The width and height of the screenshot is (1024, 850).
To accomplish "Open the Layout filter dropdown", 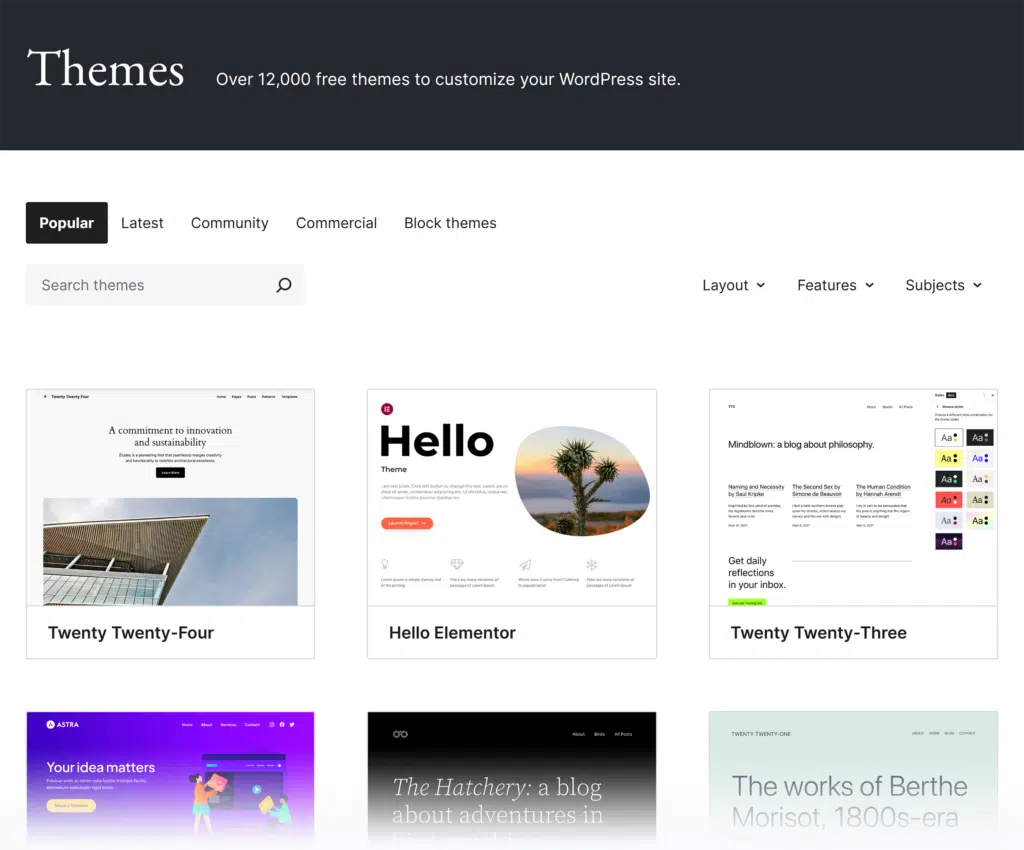I will coord(734,285).
